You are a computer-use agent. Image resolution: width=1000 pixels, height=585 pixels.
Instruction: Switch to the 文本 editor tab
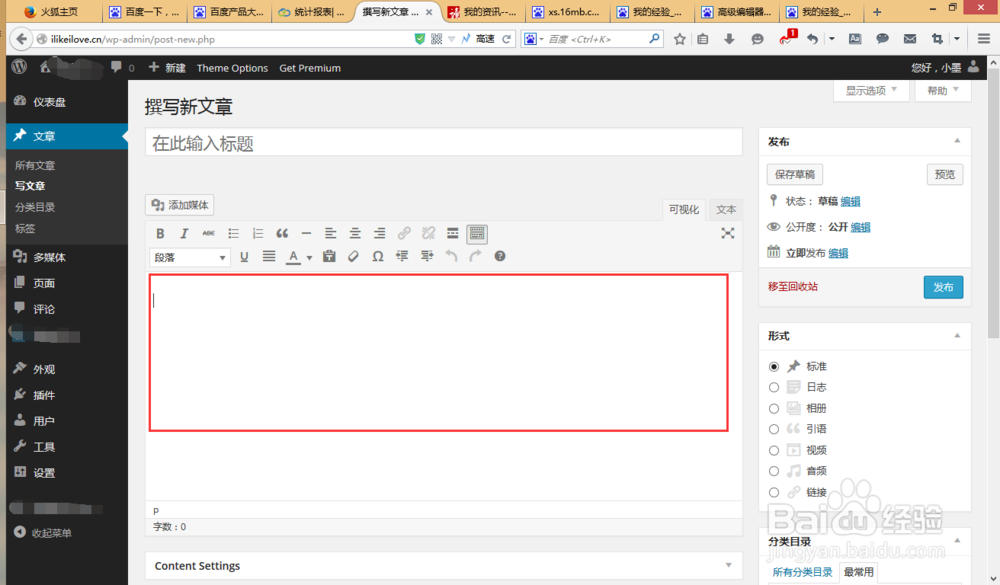pos(726,209)
